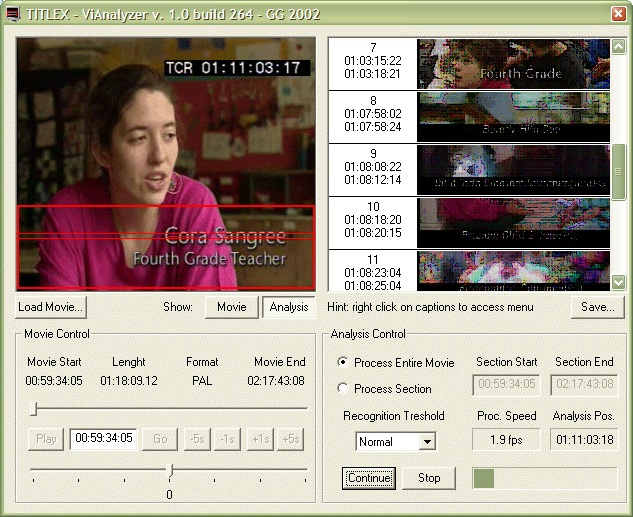Select caption 11 thumbnail

(x=513, y=271)
